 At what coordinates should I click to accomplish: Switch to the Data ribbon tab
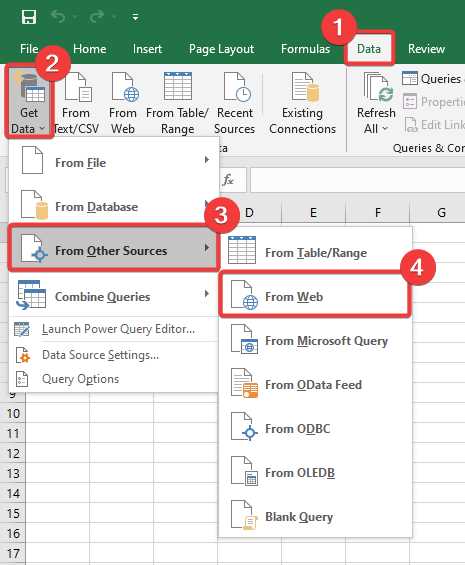[x=369, y=49]
